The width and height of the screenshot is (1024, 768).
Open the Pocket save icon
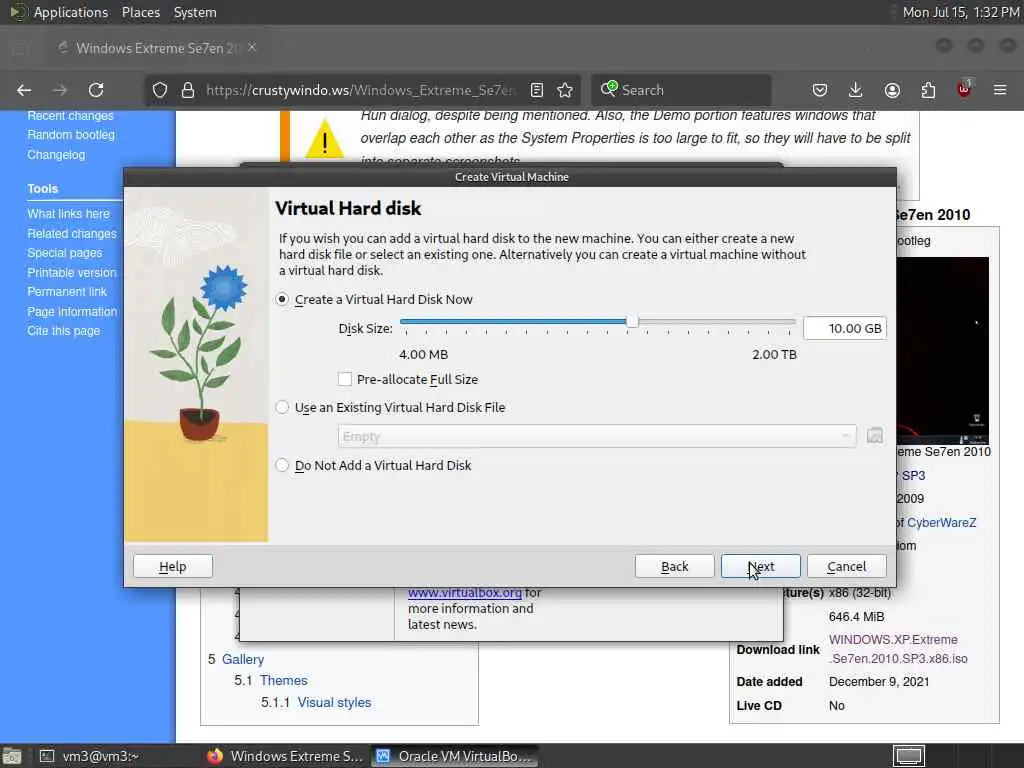(x=820, y=90)
